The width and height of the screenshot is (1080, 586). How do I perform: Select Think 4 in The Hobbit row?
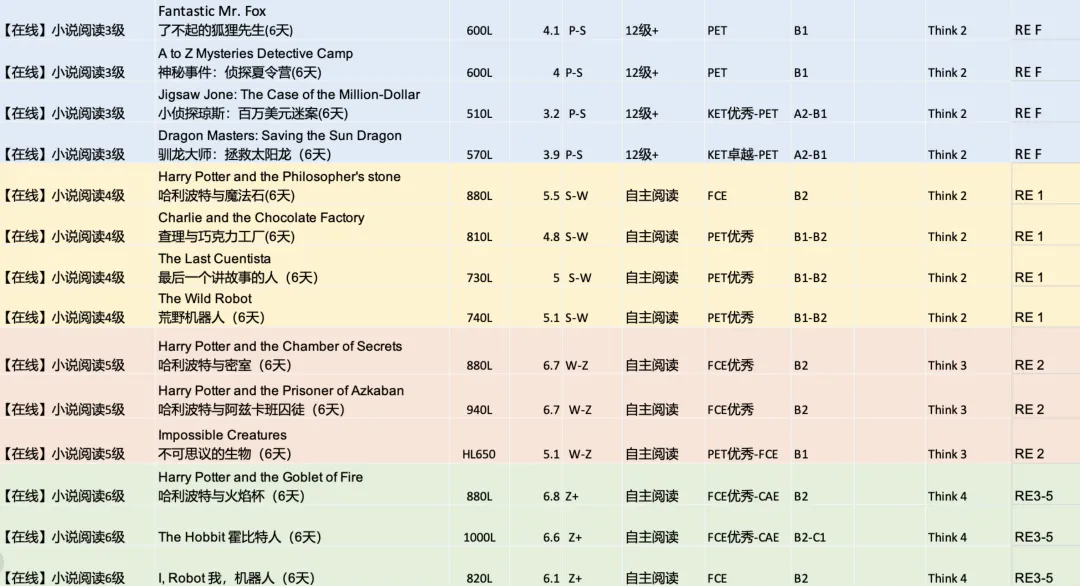coord(947,537)
